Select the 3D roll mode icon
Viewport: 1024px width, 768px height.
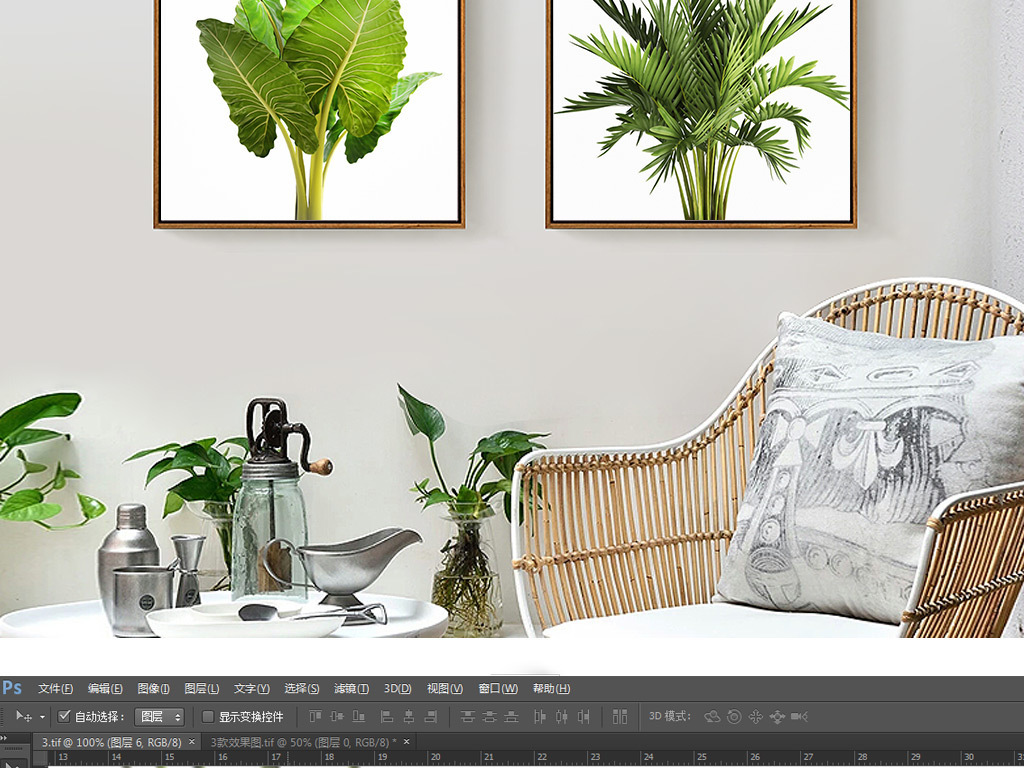coord(734,717)
